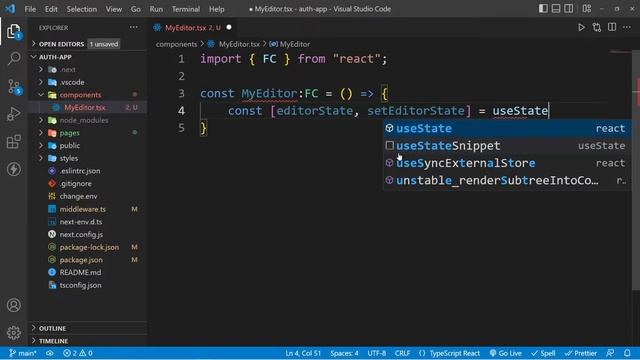Viewport: 640px width, 360px height.
Task: Open the Search view
Action: 14,58
